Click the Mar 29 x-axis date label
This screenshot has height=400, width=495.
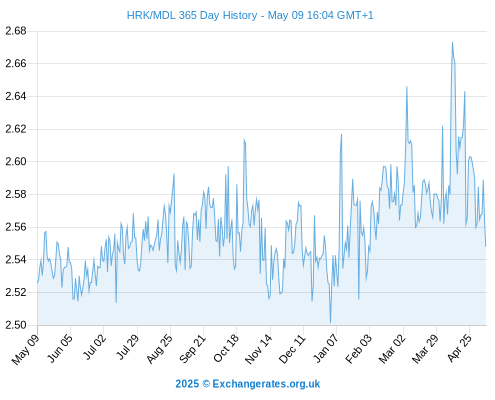(425, 349)
